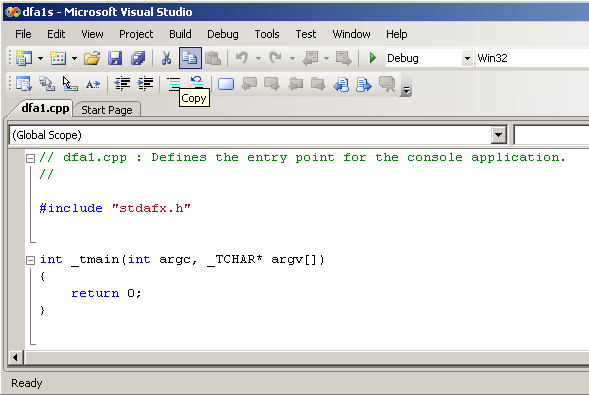Screen dimensions: 589x395
Task: Click the Cut scissors icon
Action: tap(166, 58)
